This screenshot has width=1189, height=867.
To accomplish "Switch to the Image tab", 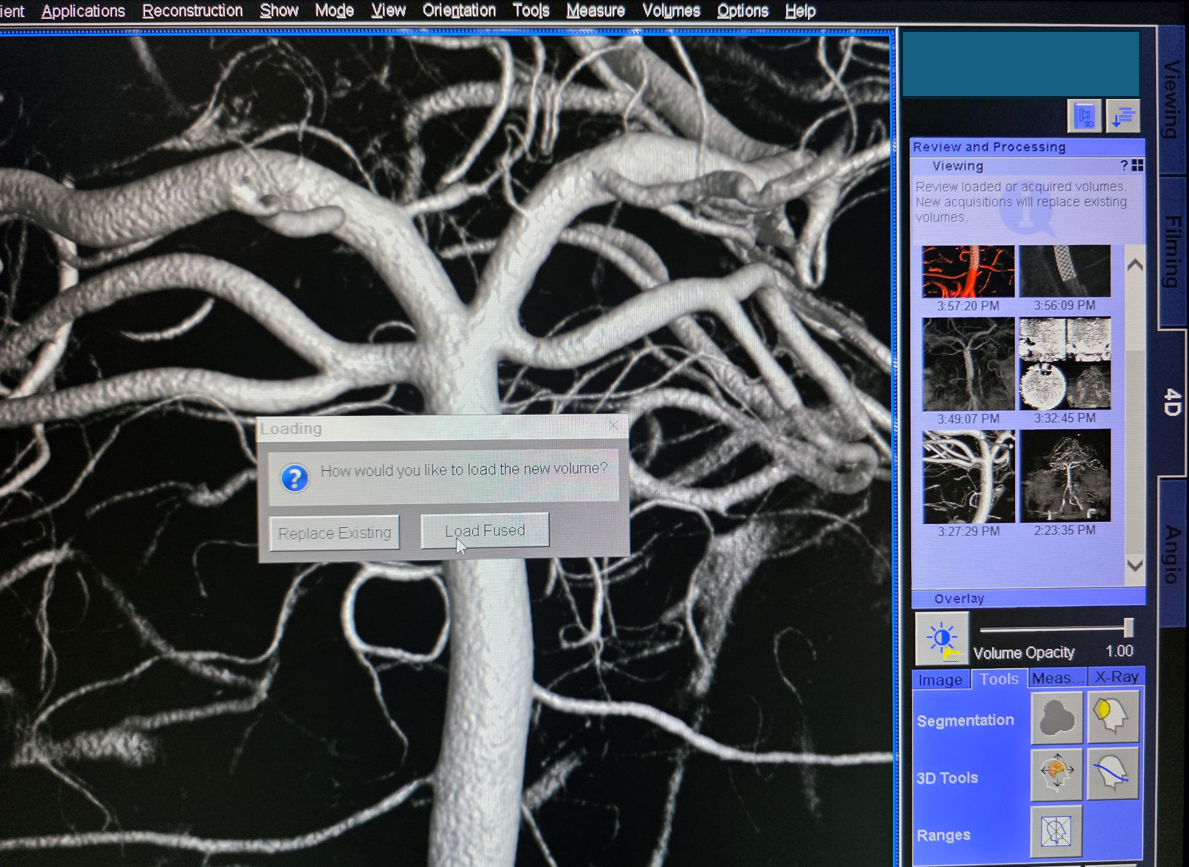I will 940,680.
